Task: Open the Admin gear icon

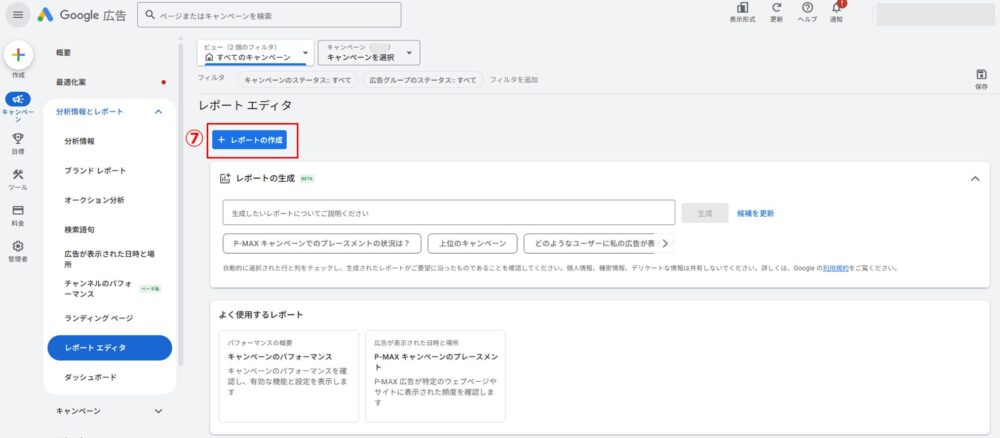Action: click(x=18, y=247)
